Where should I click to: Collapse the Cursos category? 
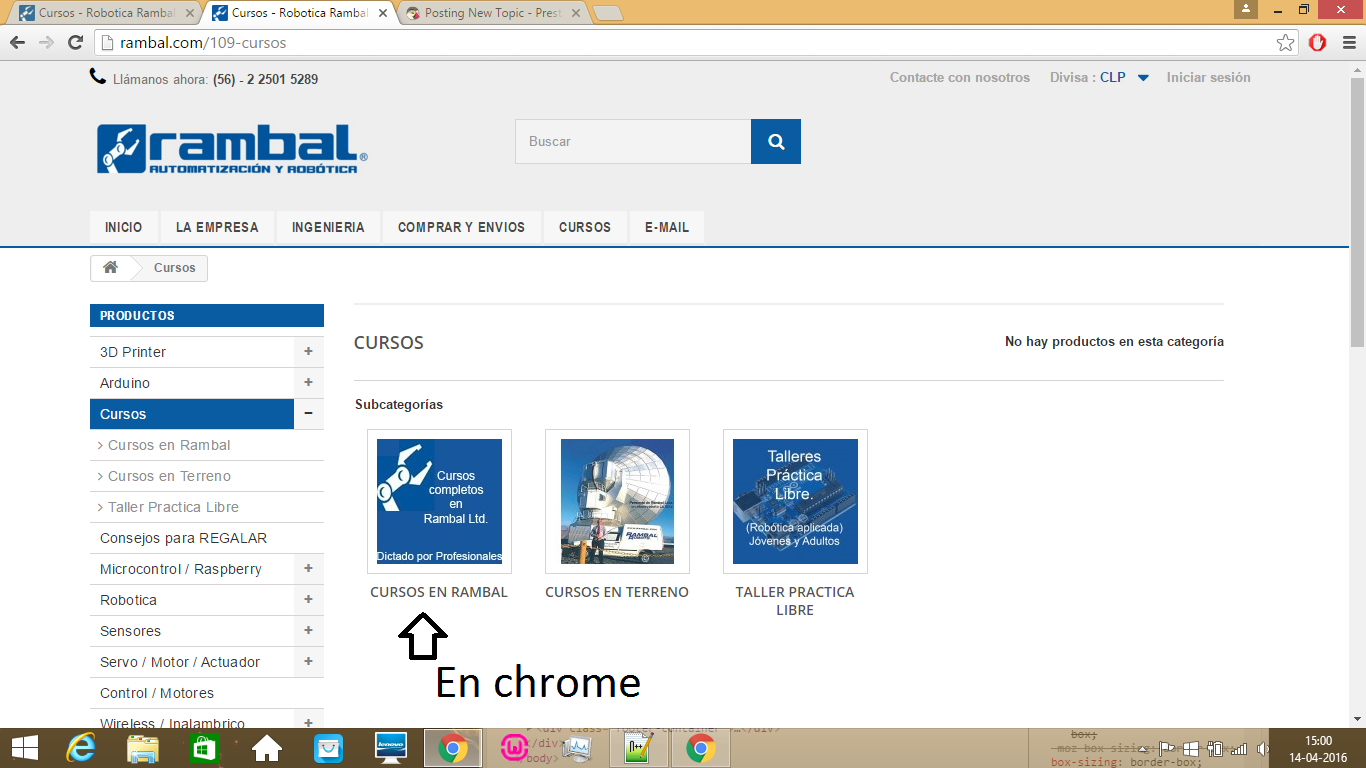(x=308, y=414)
